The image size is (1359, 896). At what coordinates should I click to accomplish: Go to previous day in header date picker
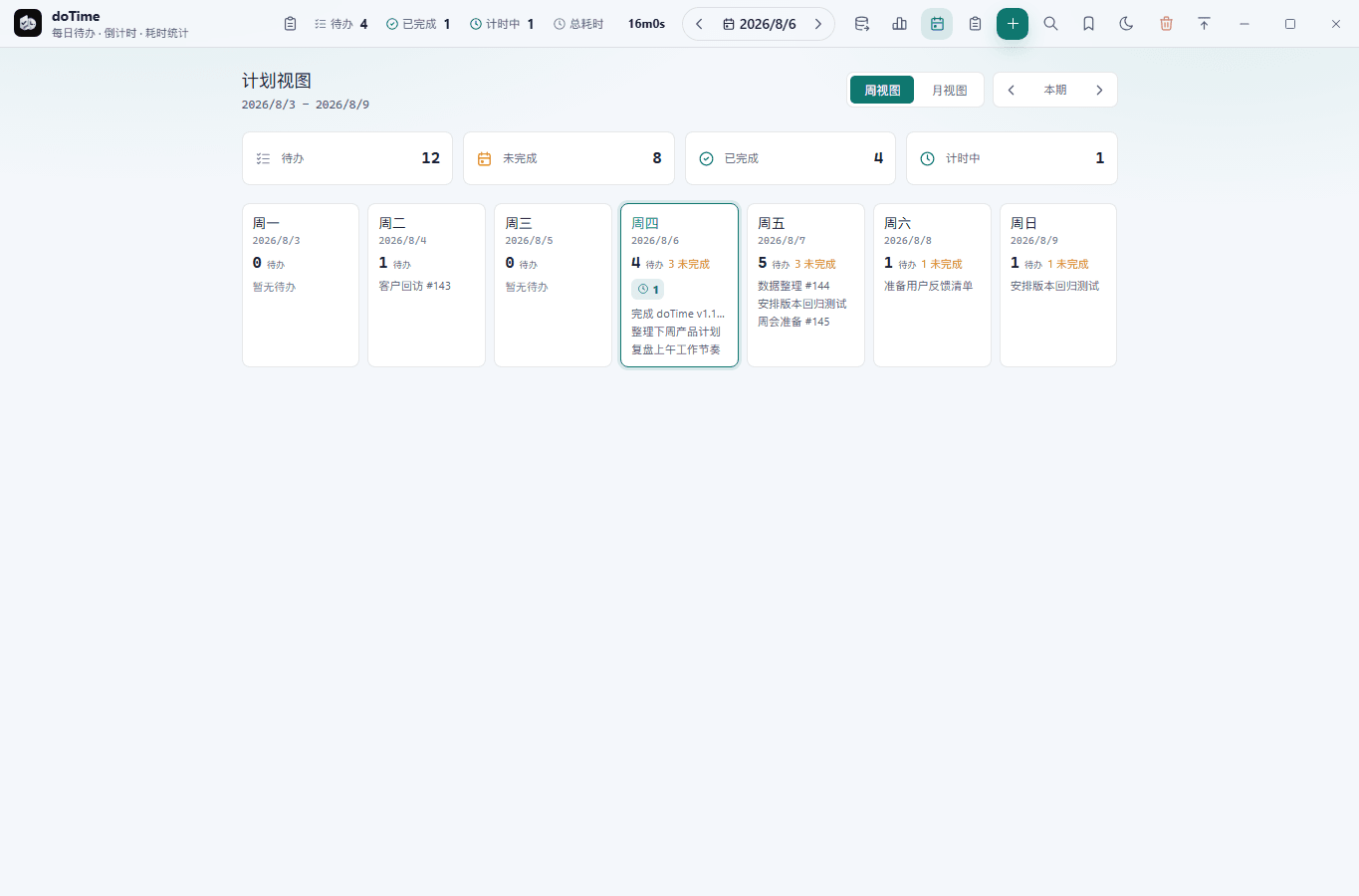coord(699,24)
